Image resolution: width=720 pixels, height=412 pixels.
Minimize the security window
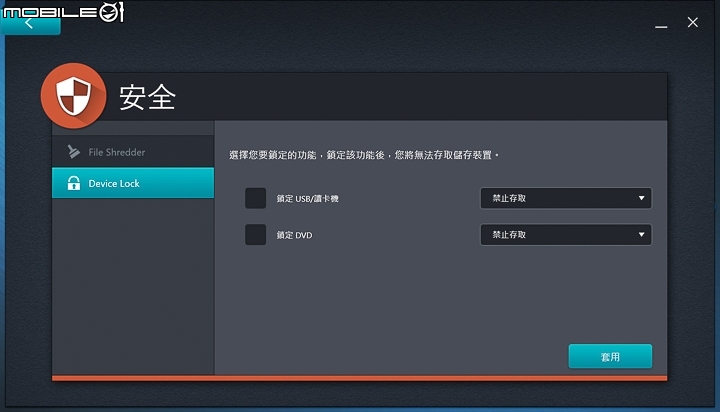661,26
